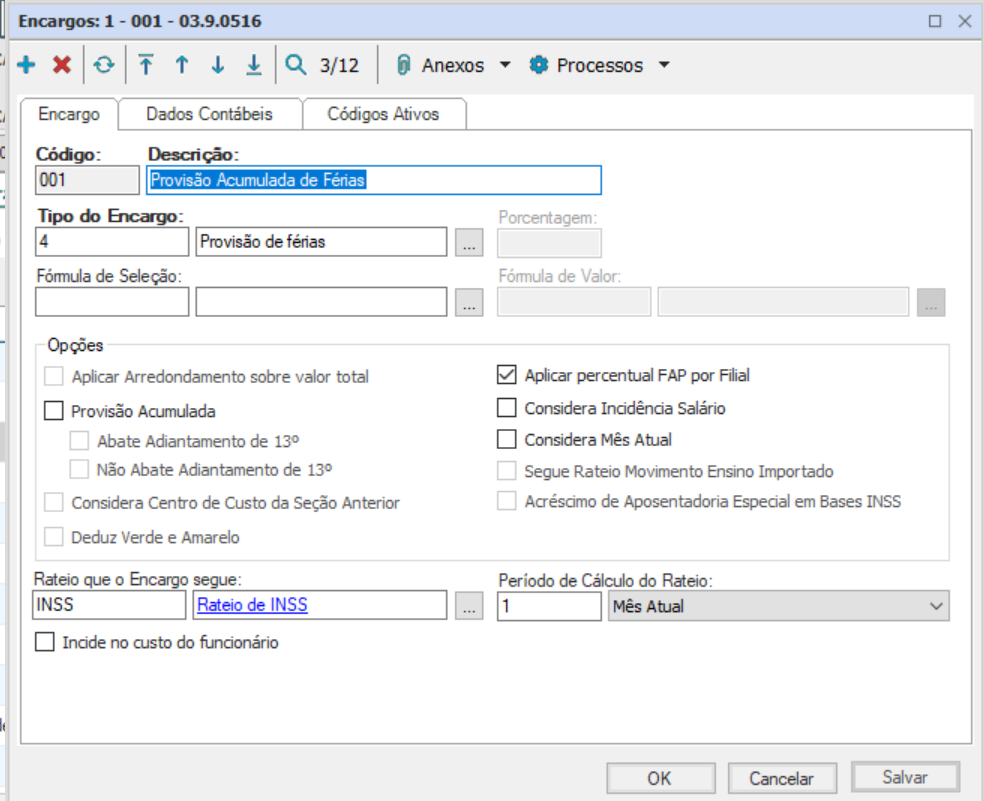The height and width of the screenshot is (801, 984).
Task: Toggle Abate Adiantamento de 13º checkbox
Action: point(79,441)
